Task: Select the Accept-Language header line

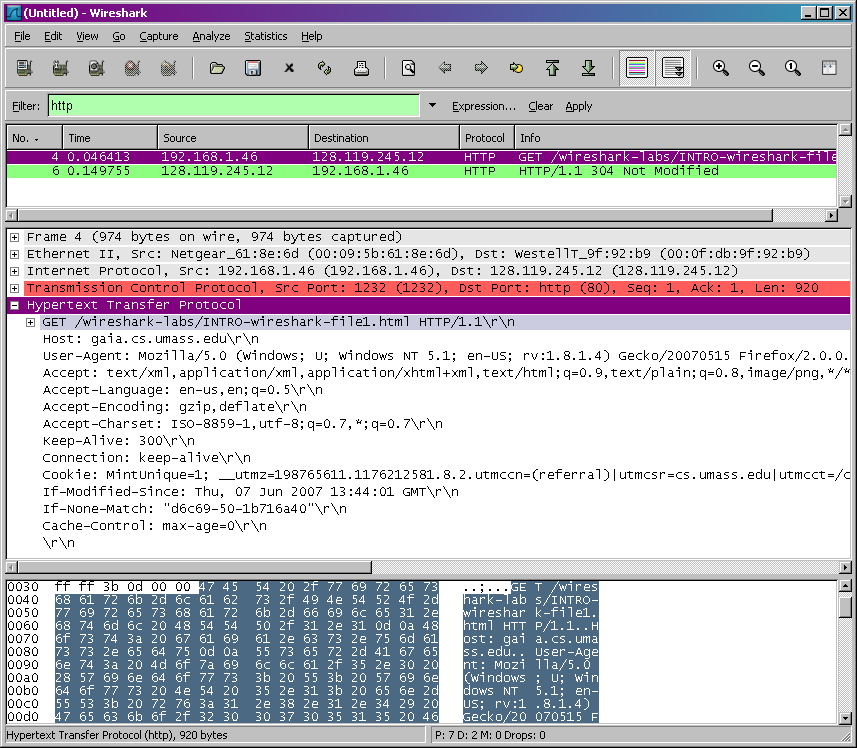Action: 183,390
